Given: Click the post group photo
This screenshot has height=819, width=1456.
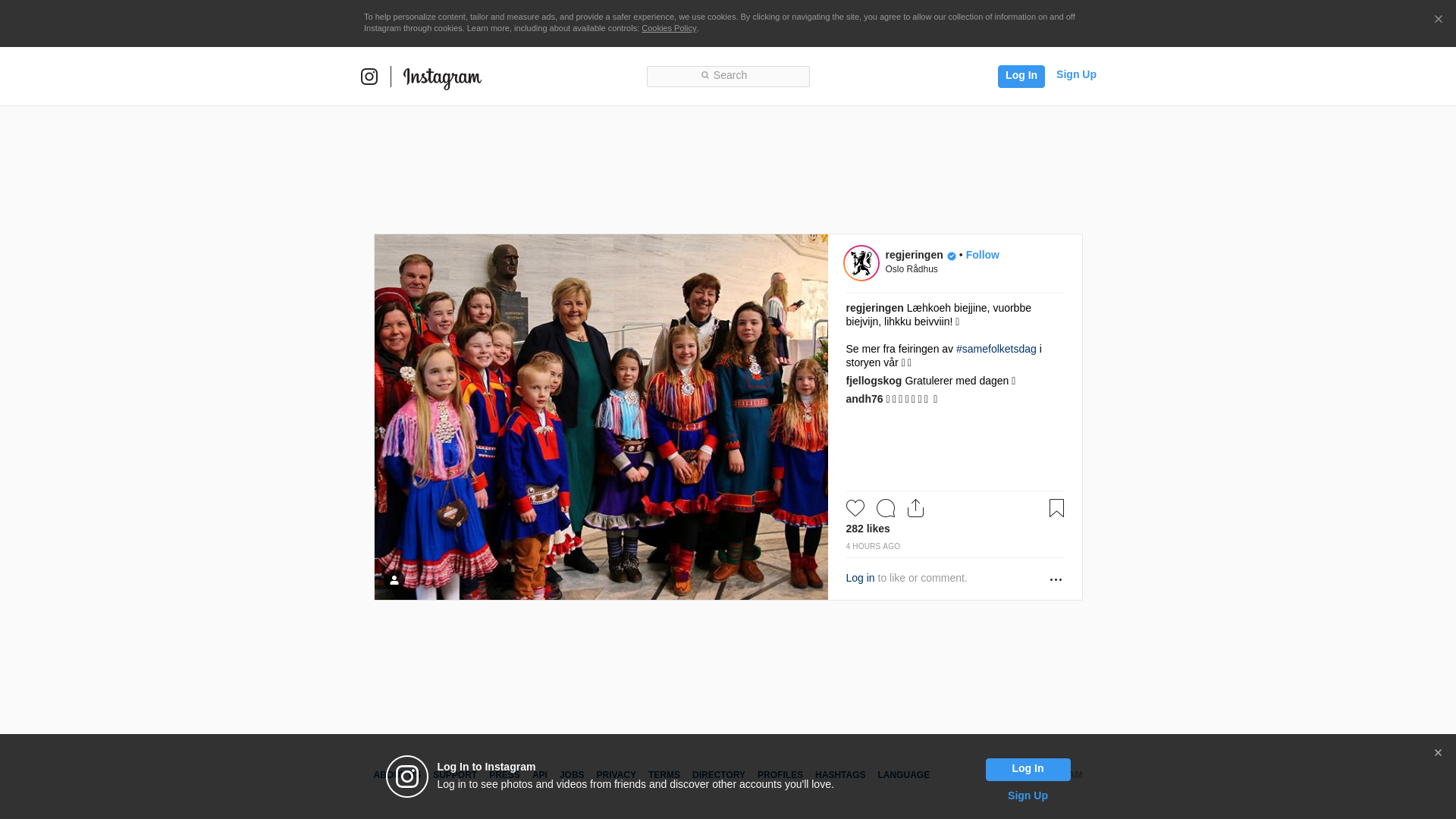Looking at the screenshot, I should pos(601,417).
